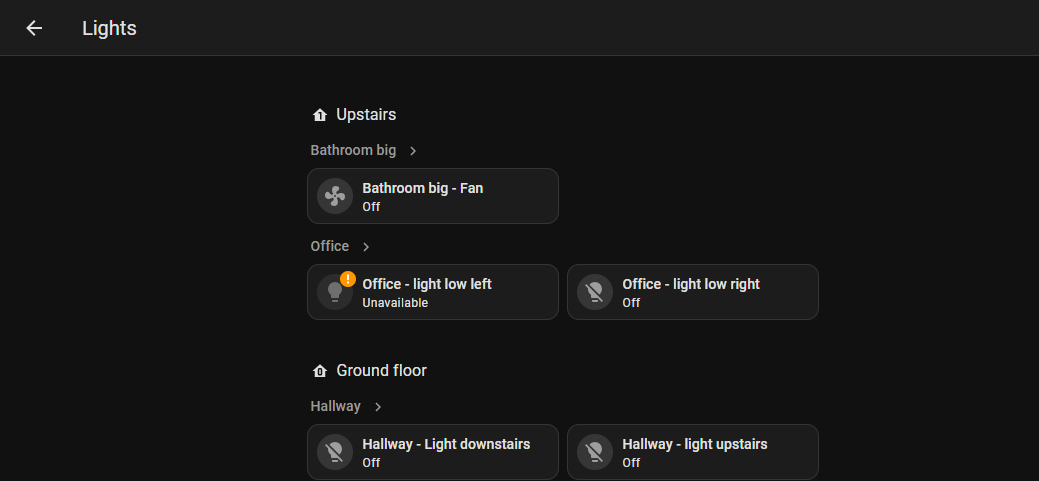Open the Office area link
The width and height of the screenshot is (1039, 481).
pyautogui.click(x=330, y=247)
